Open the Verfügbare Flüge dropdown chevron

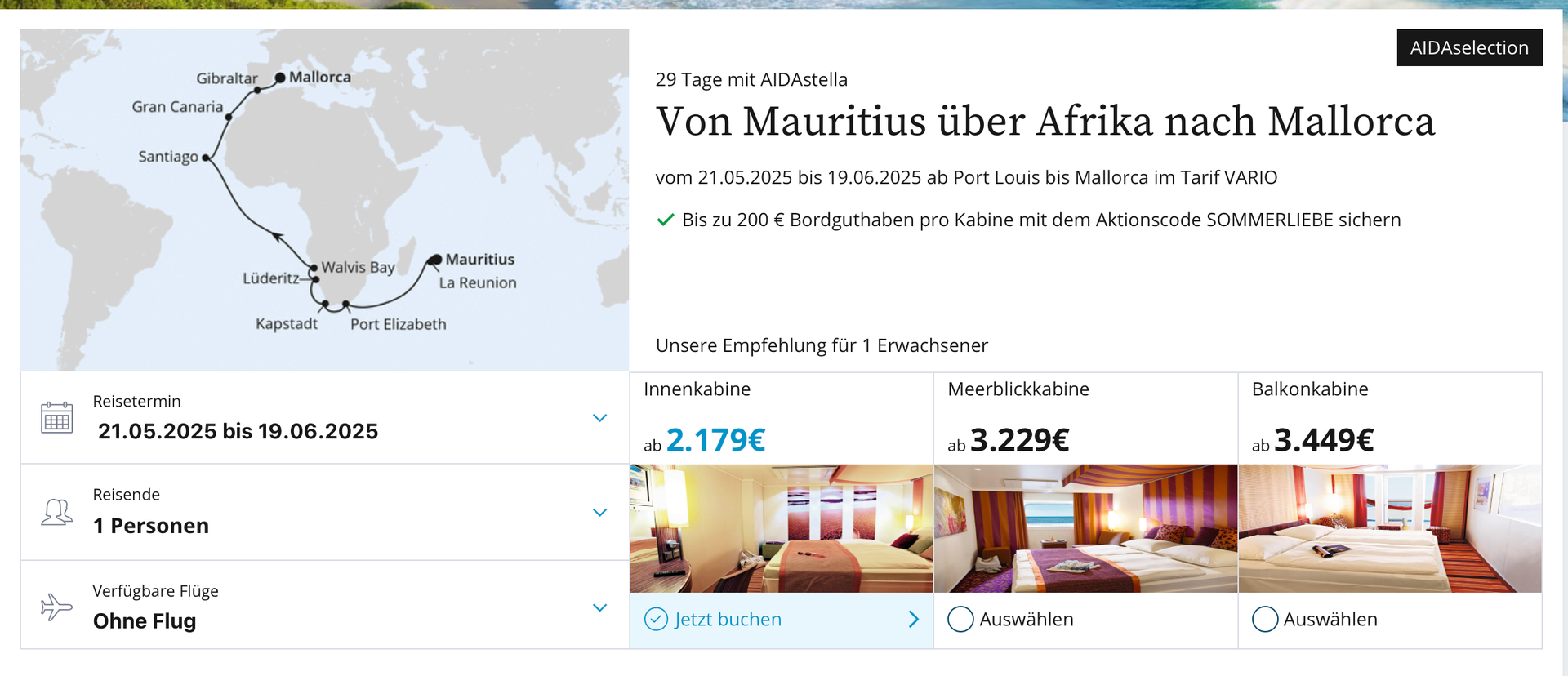tap(599, 607)
